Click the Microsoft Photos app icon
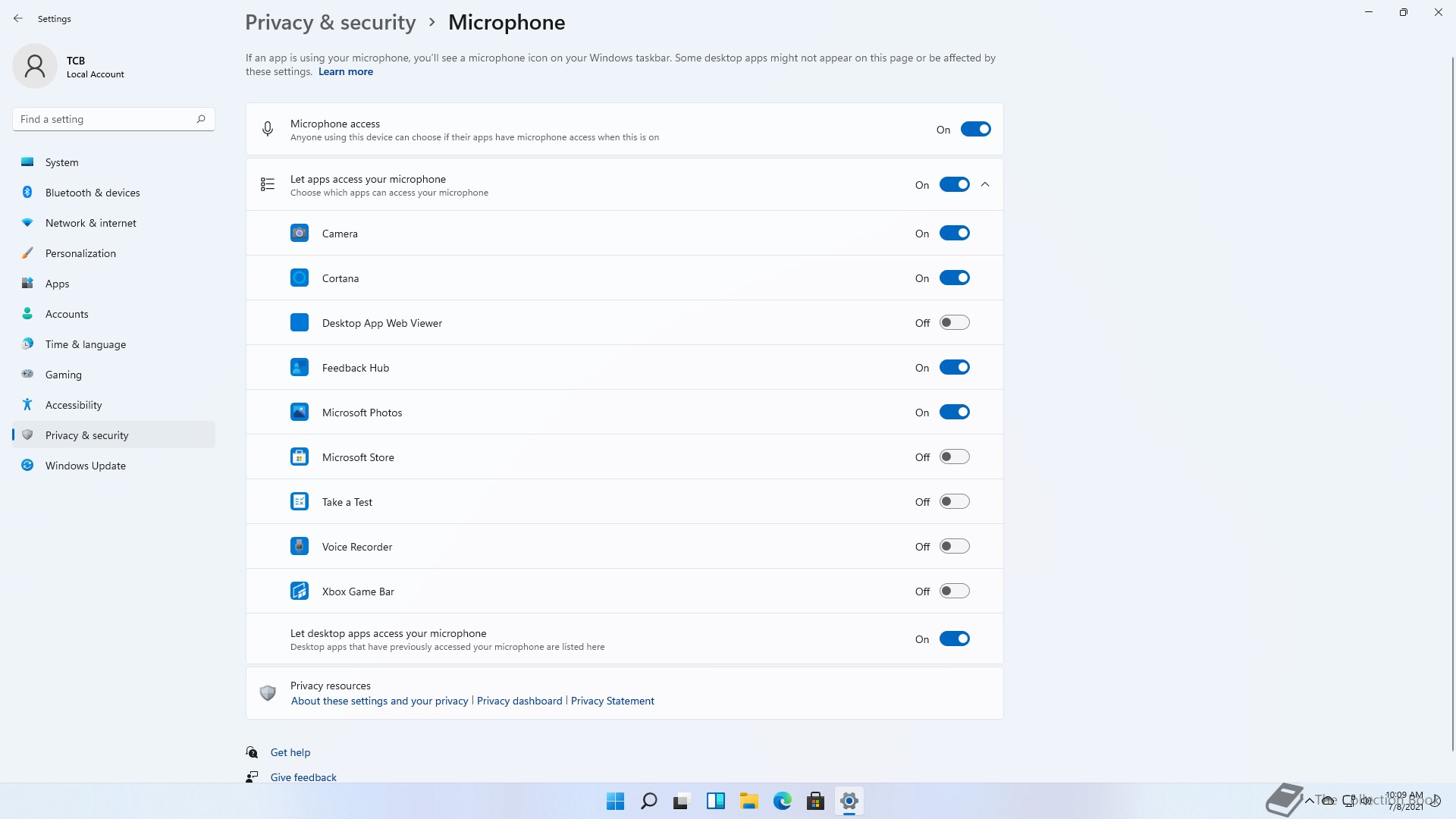The image size is (1456, 819). click(300, 413)
